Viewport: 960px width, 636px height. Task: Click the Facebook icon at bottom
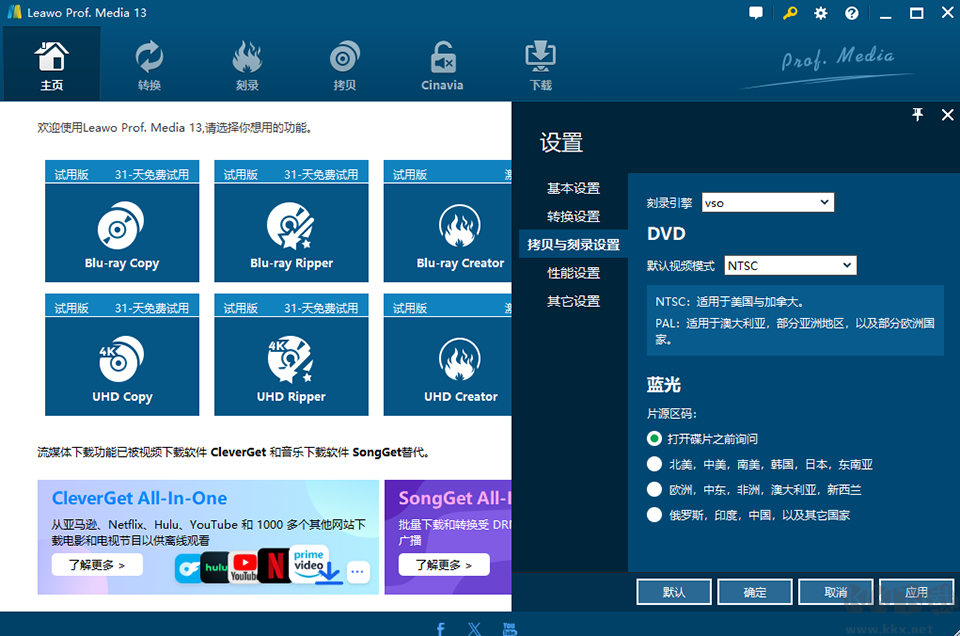point(441,629)
